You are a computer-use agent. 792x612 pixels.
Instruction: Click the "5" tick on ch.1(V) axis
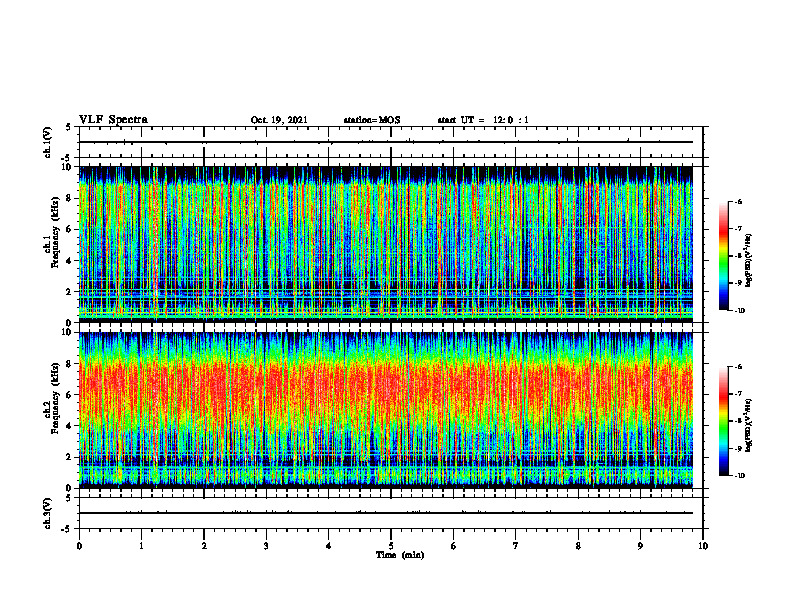point(69,128)
